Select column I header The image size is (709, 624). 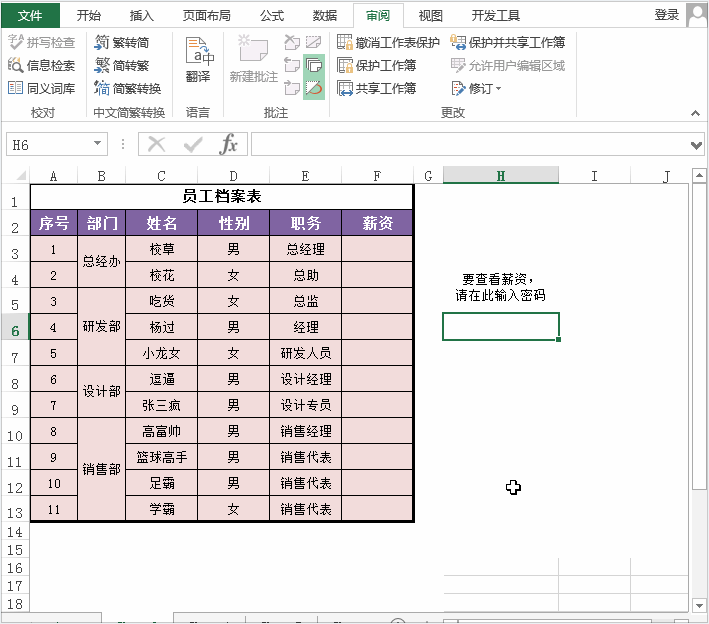click(x=594, y=175)
